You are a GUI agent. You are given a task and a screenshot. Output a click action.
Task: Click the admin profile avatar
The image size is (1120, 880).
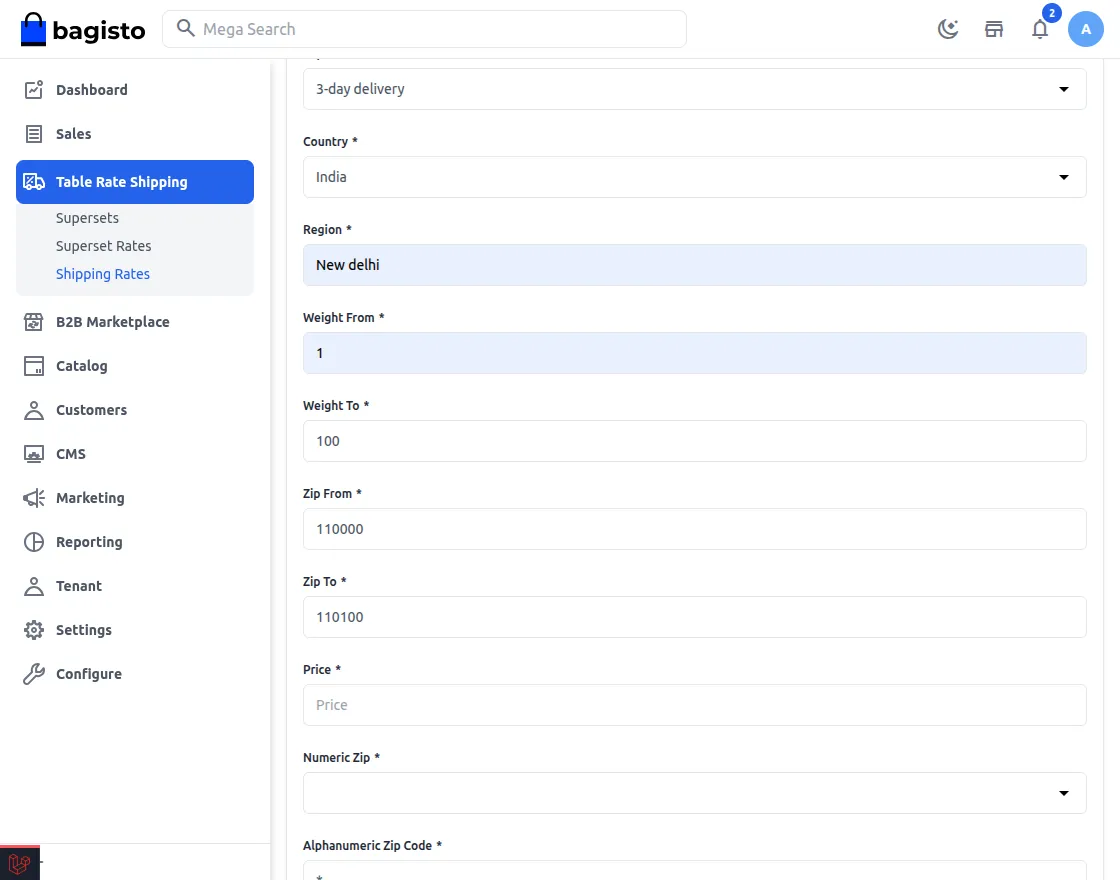1086,29
